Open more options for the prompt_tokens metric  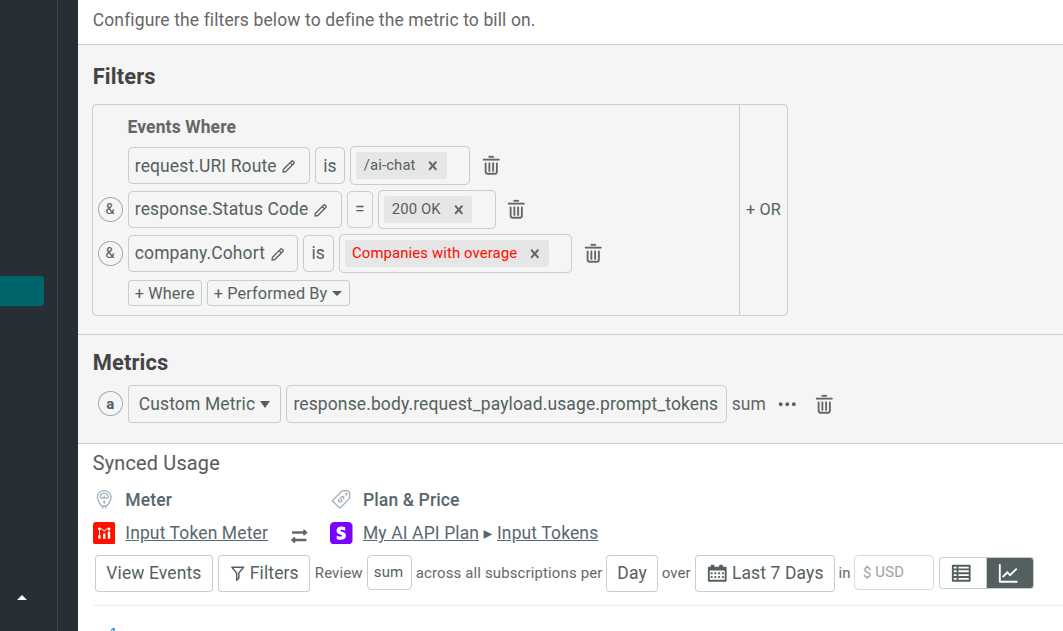click(787, 404)
